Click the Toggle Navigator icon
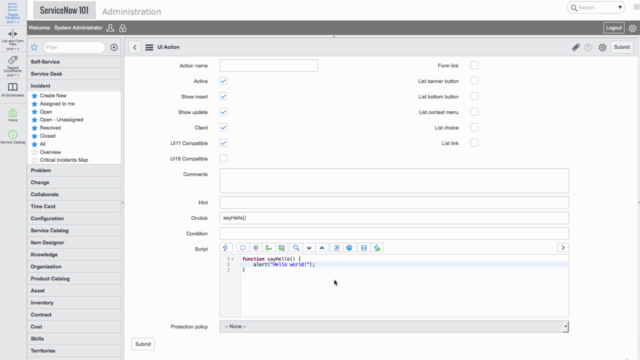 (13, 7)
